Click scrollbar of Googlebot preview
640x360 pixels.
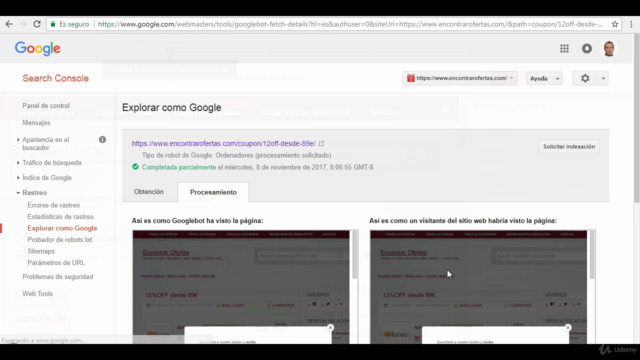(355, 255)
